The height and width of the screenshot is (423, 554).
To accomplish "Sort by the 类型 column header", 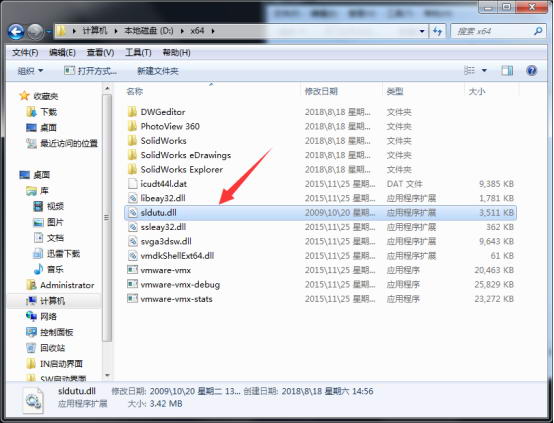I will pos(395,92).
